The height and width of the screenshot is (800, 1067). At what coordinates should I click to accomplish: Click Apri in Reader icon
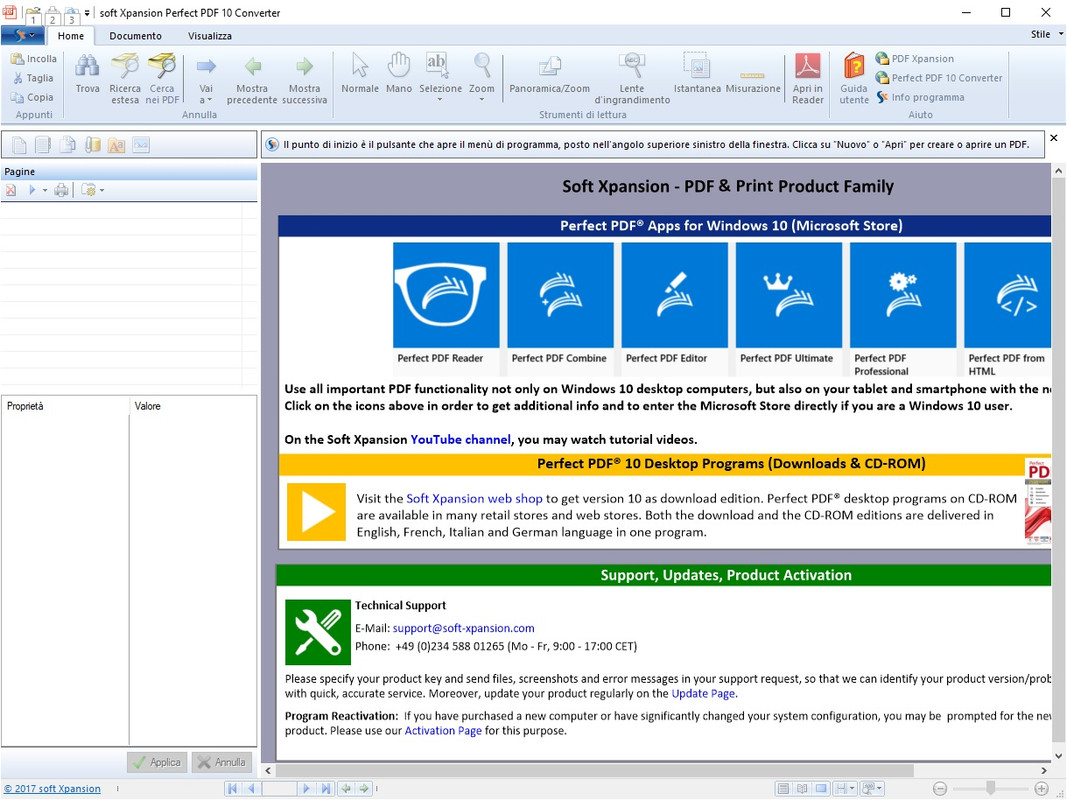(808, 66)
